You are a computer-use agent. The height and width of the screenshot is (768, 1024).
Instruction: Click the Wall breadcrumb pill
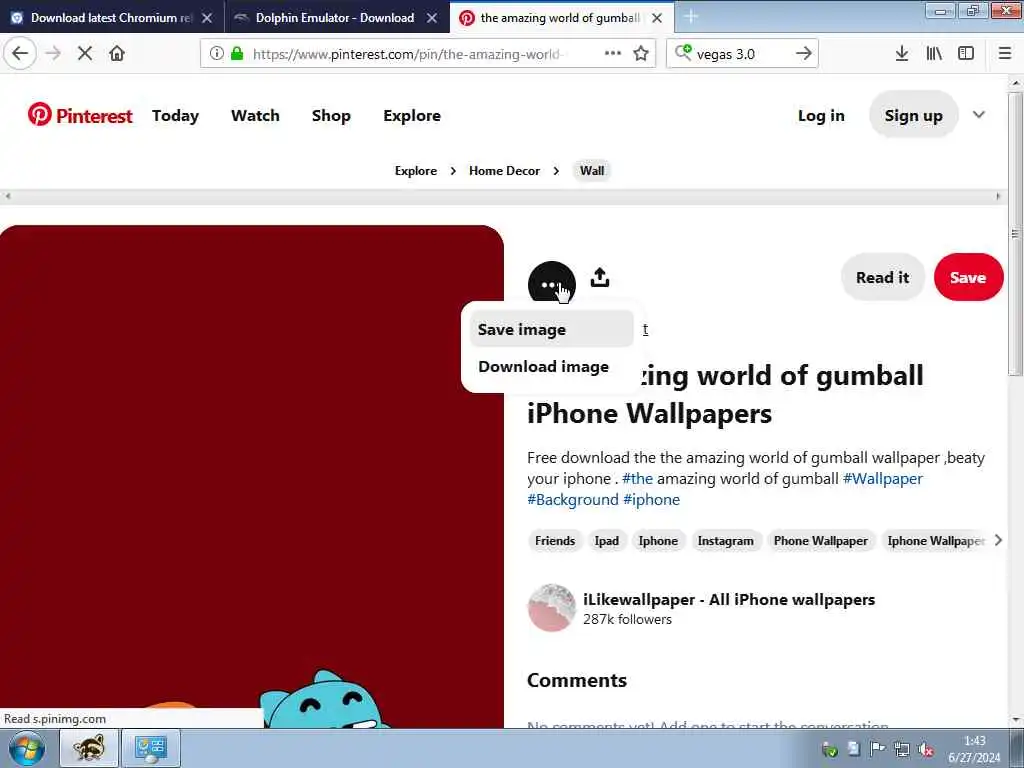[x=592, y=170]
